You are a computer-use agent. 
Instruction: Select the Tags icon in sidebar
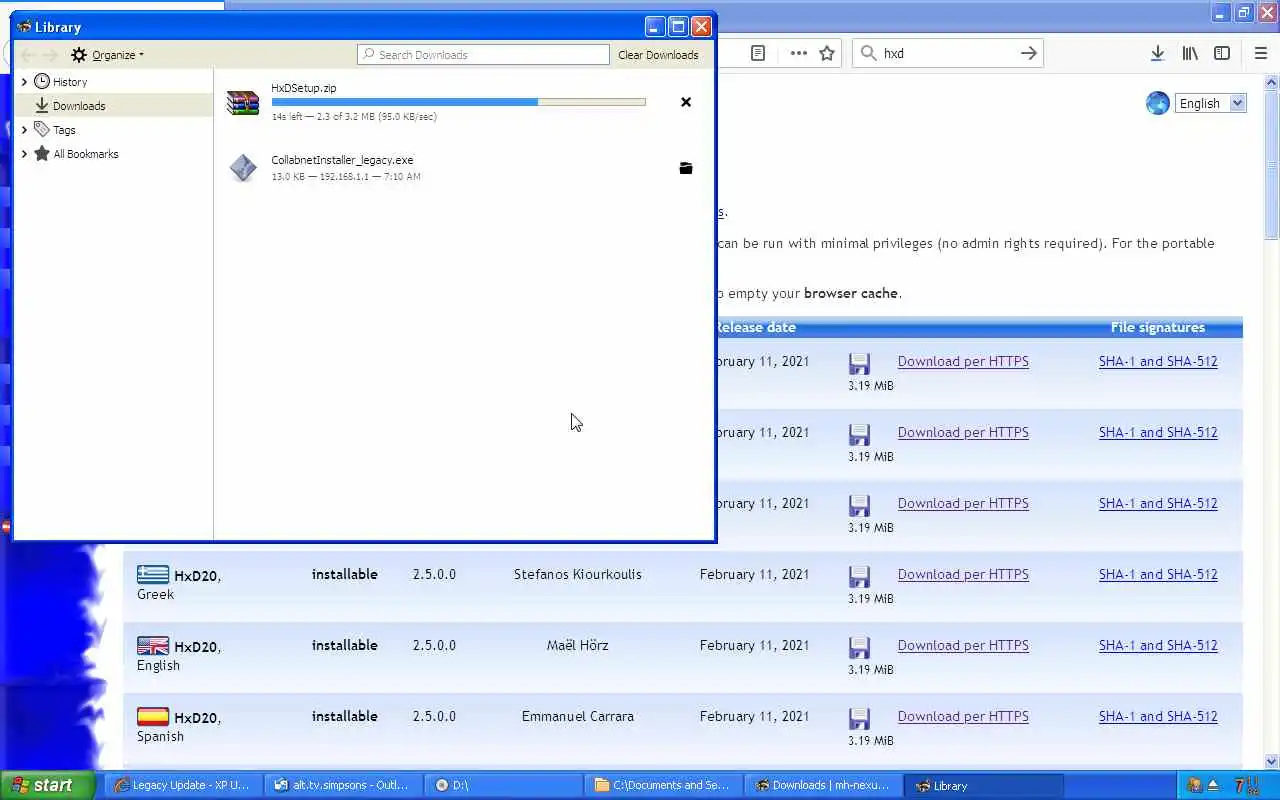pyautogui.click(x=42, y=130)
